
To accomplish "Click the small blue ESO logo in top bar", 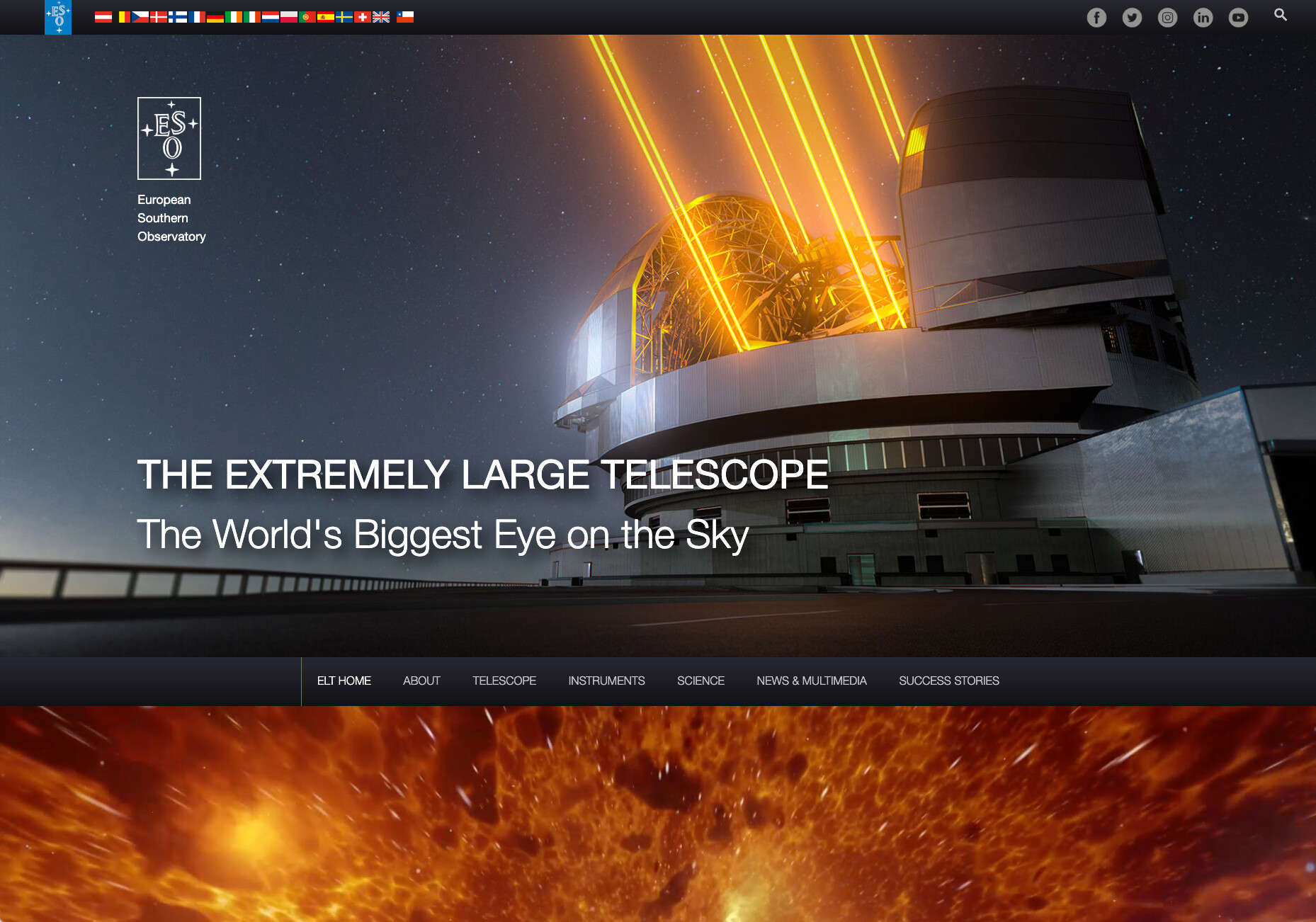I will (58, 17).
